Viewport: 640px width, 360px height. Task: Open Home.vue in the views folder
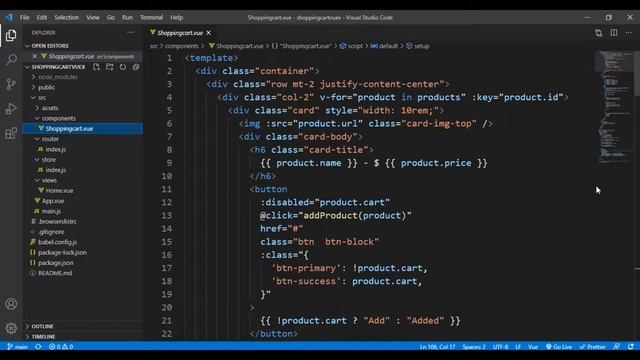click(x=59, y=191)
